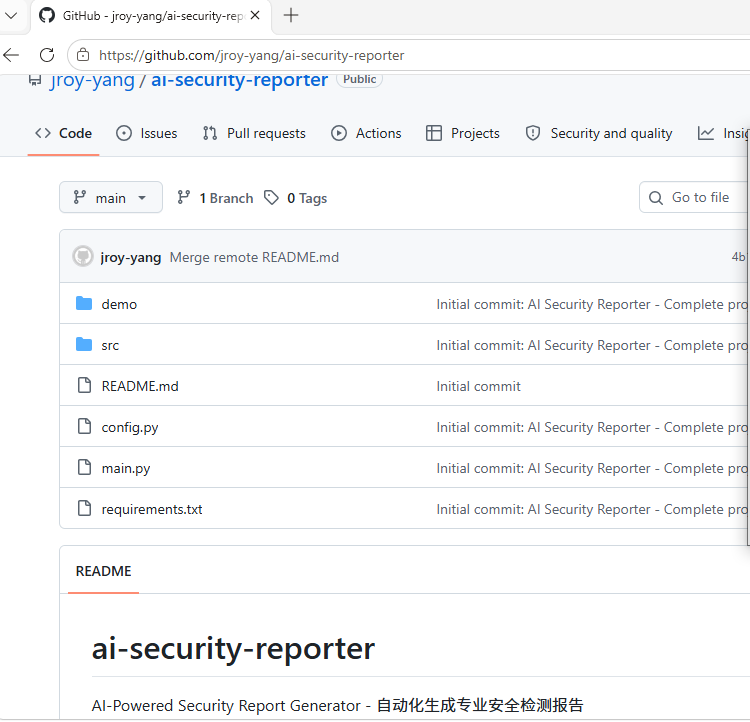750x722 pixels.
Task: Click the AI-Powered Security Report Generator description
Action: point(338,705)
